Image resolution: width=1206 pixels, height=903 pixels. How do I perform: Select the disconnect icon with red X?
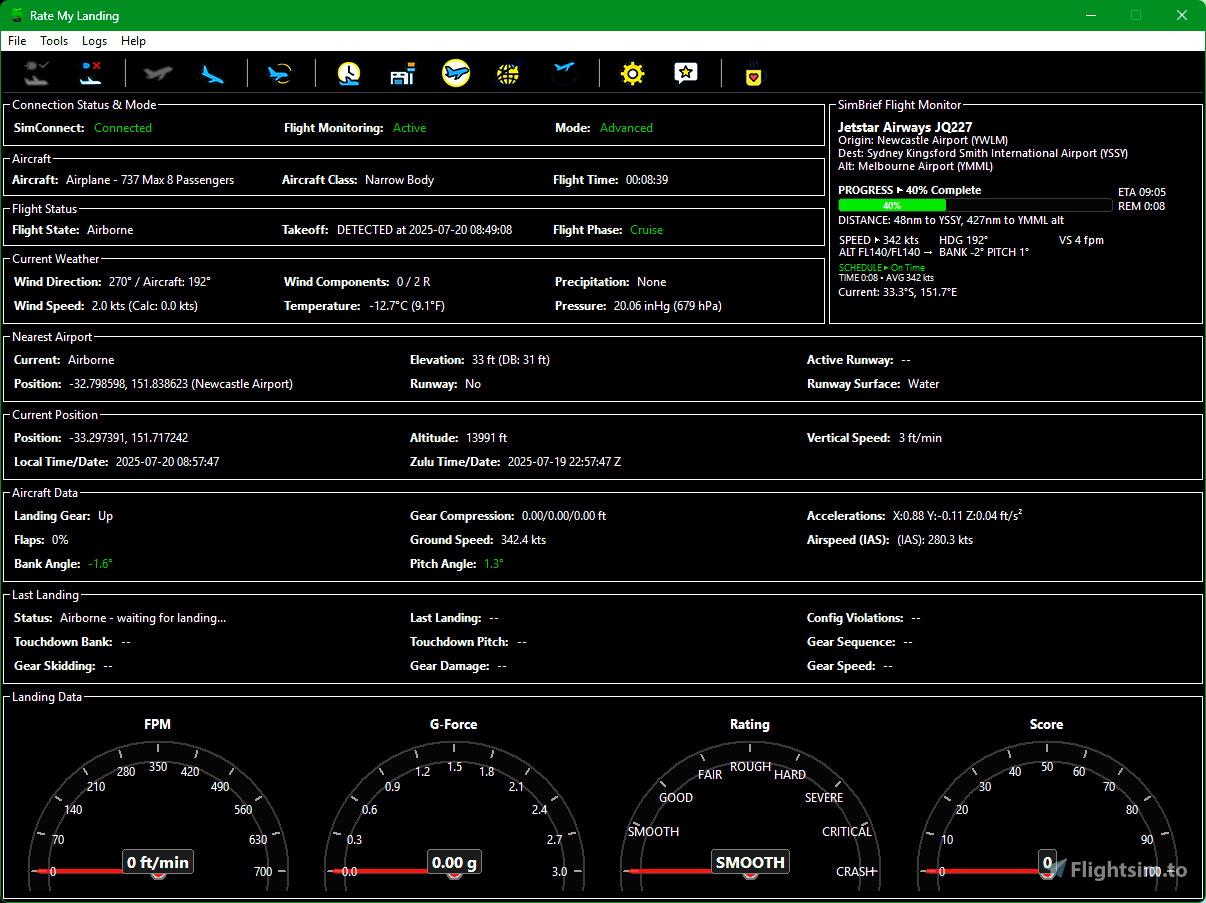coord(91,73)
